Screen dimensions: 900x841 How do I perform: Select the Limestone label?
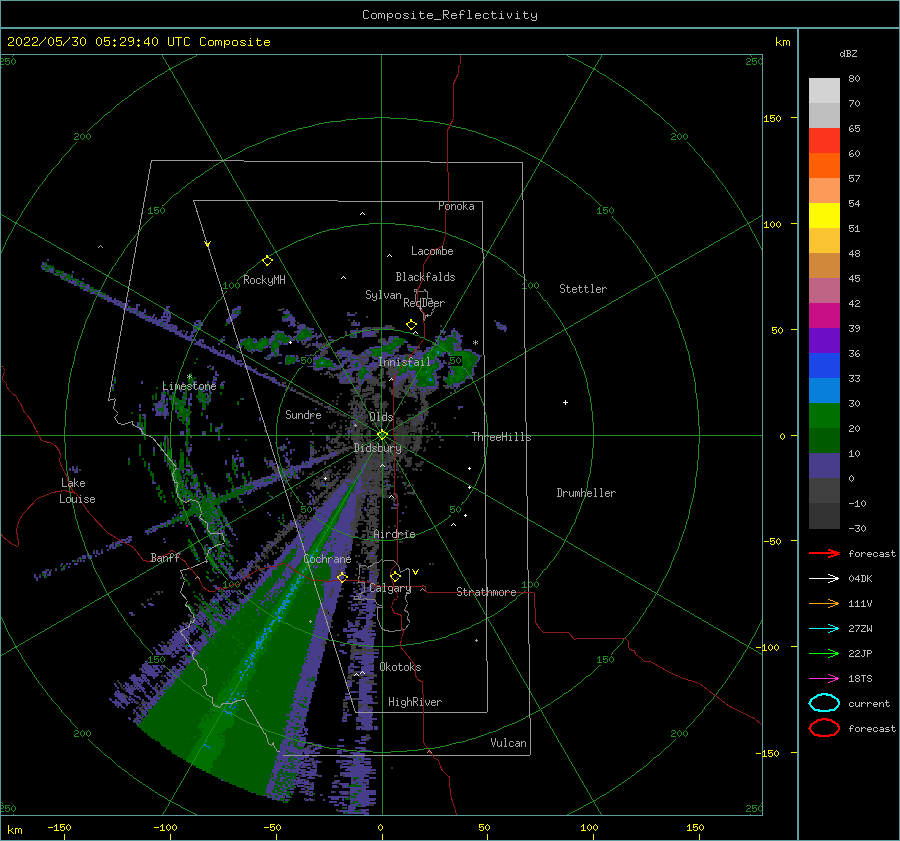(x=189, y=386)
